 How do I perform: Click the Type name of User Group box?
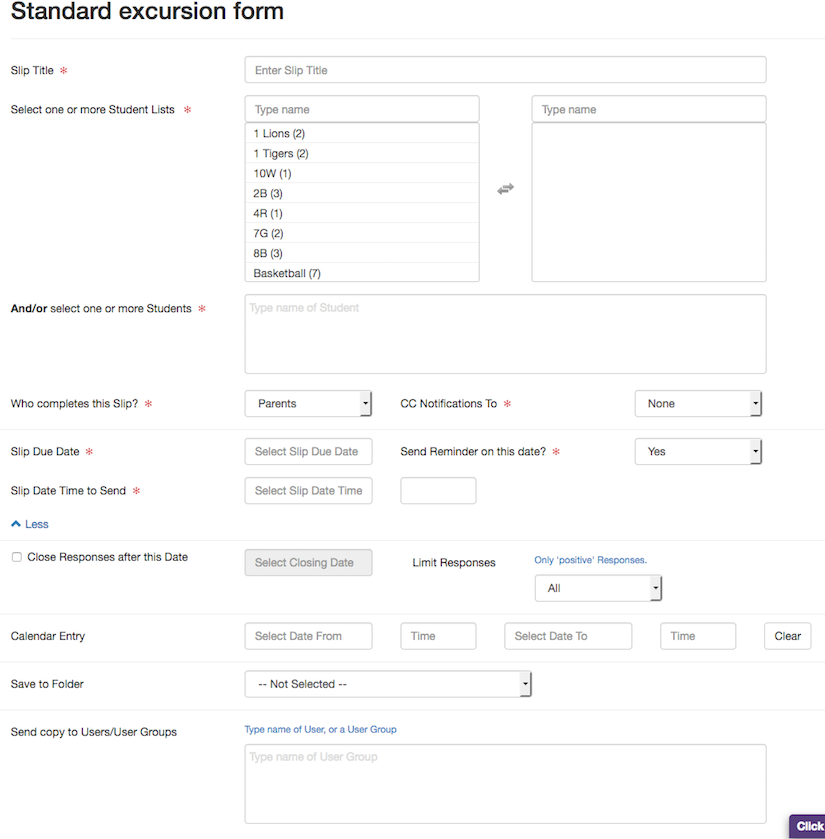[506, 784]
